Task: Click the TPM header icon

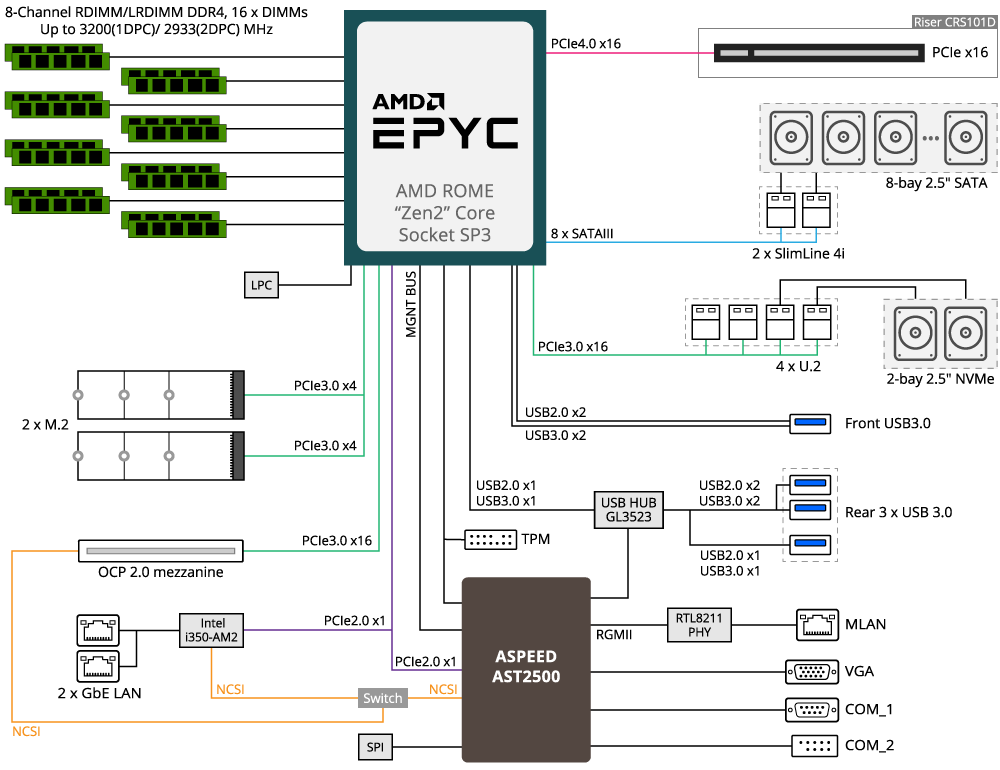Action: [x=490, y=540]
